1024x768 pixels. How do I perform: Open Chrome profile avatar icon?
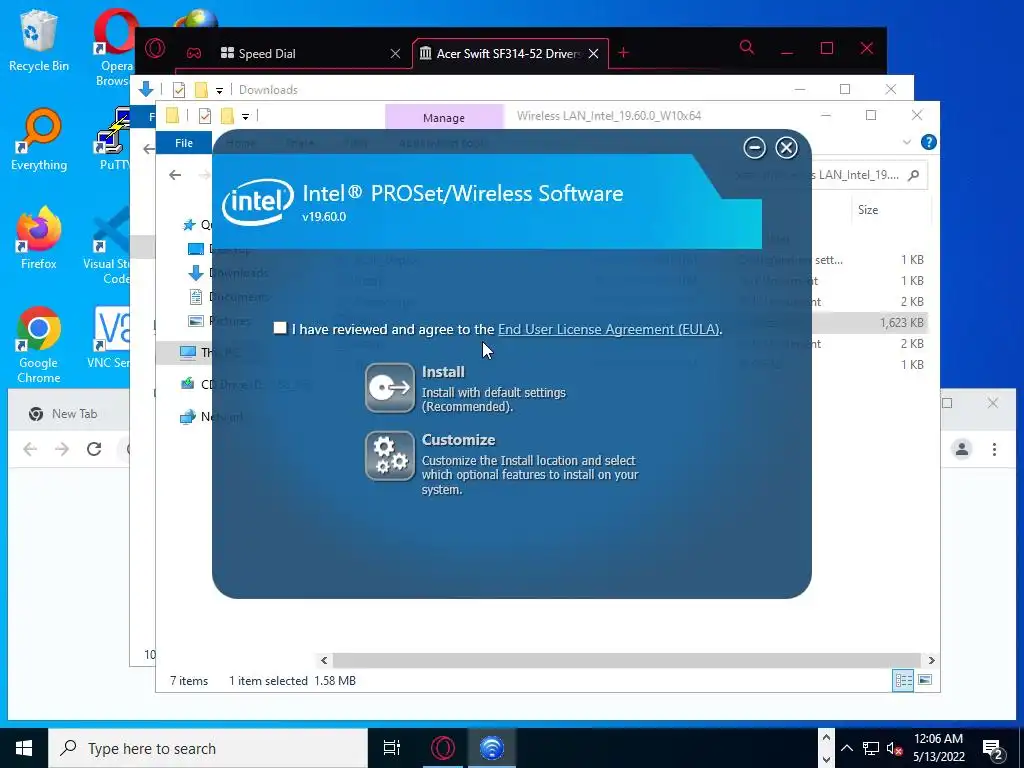pos(962,449)
